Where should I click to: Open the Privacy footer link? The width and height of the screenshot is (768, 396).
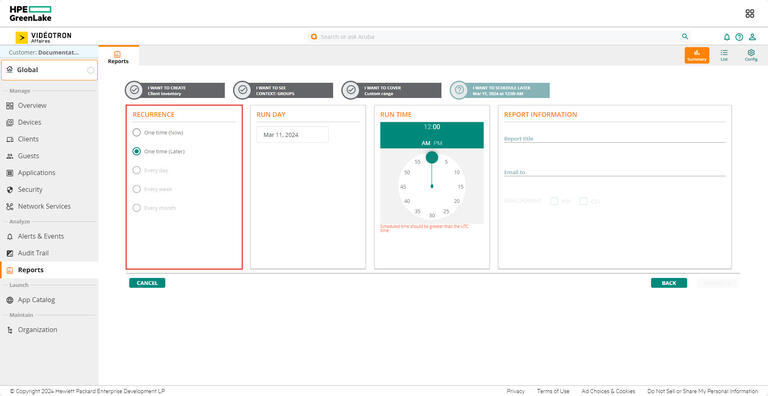pos(515,391)
